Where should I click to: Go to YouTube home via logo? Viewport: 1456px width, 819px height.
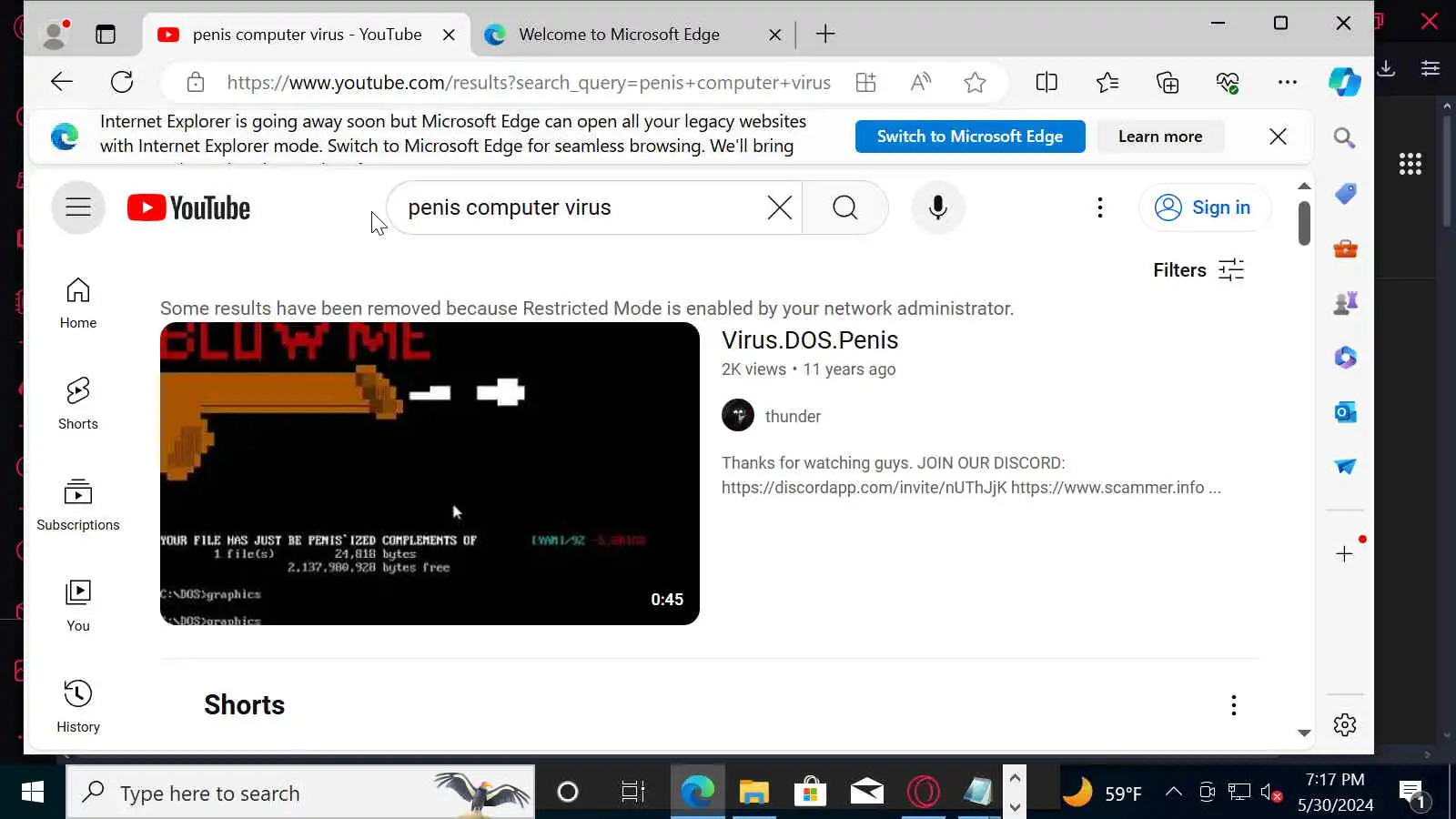188,207
